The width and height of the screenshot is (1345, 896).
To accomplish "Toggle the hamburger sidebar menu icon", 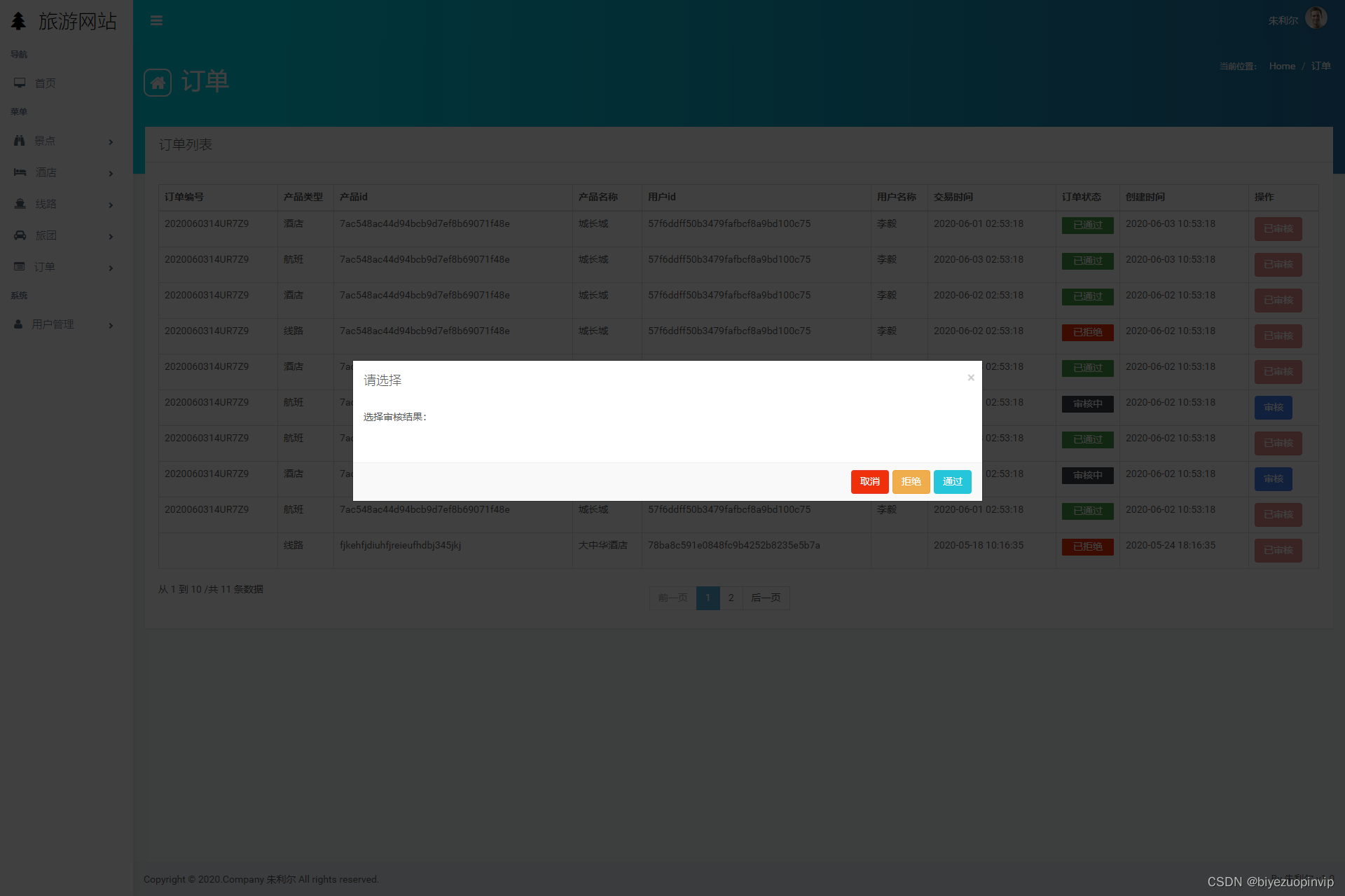I will point(156,20).
